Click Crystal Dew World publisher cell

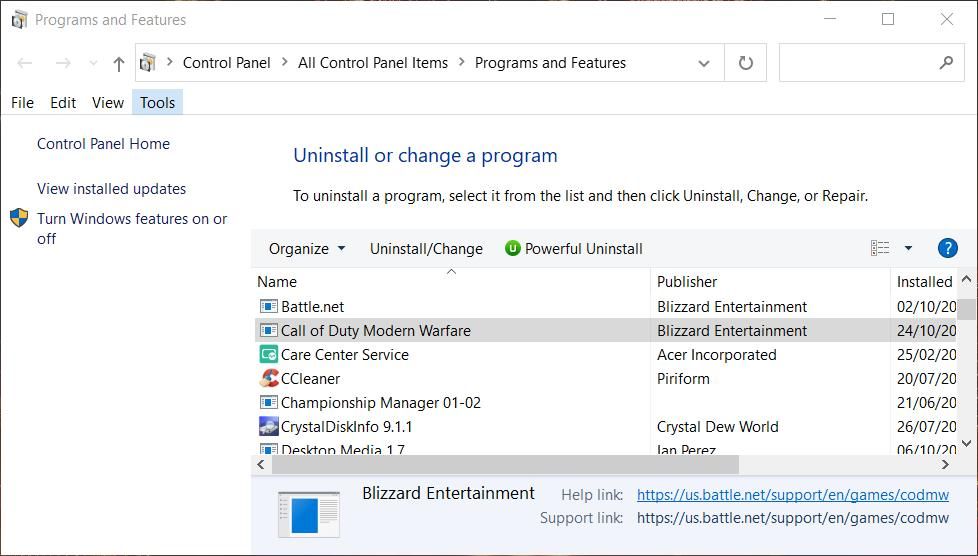(717, 427)
